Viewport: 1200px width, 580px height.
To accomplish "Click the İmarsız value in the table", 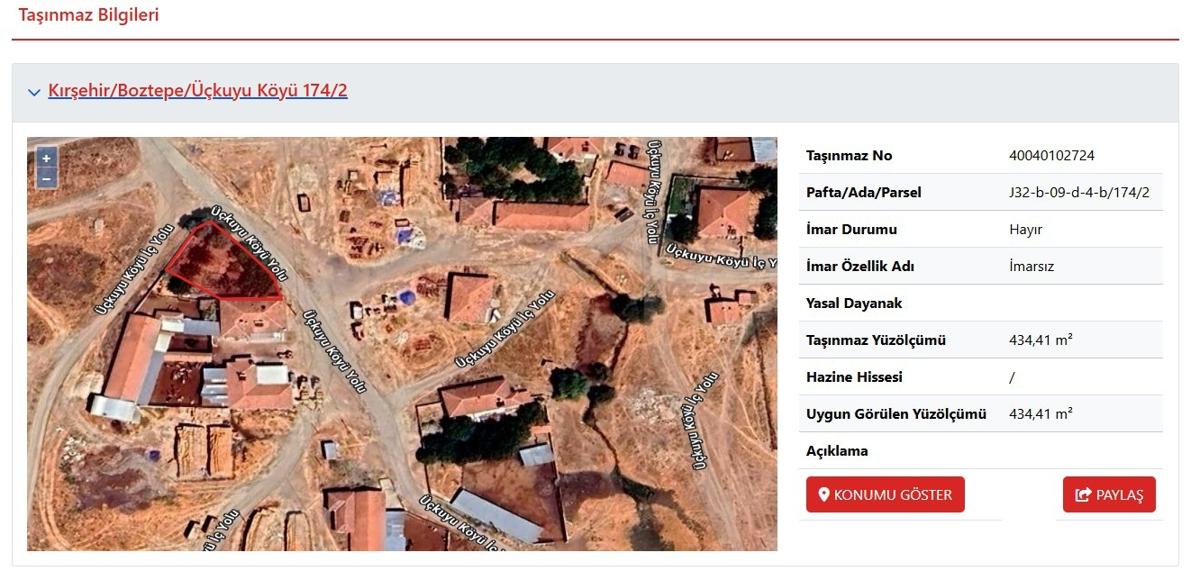I will (x=1032, y=267).
